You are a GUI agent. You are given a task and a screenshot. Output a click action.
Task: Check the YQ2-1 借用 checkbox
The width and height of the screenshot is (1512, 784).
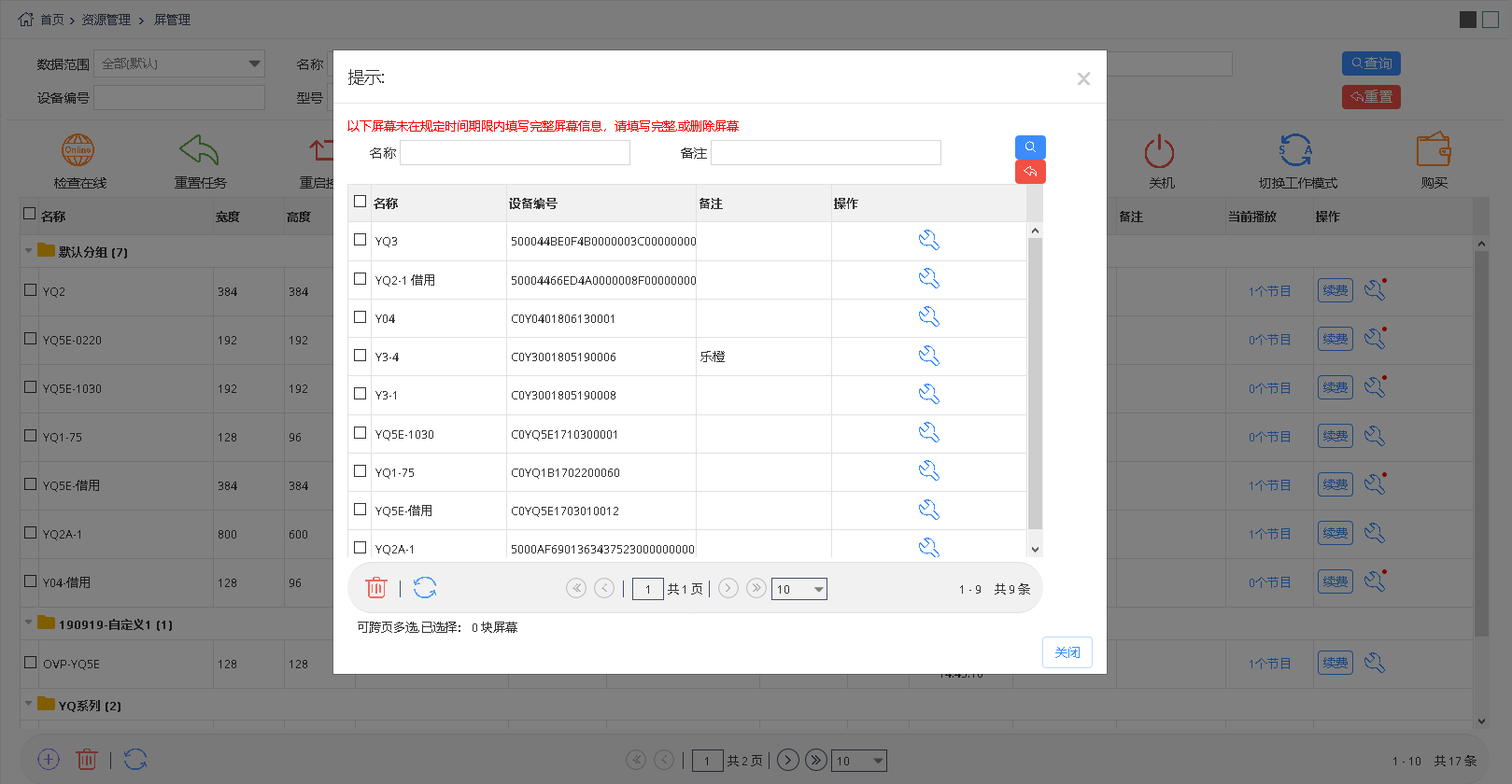(360, 278)
